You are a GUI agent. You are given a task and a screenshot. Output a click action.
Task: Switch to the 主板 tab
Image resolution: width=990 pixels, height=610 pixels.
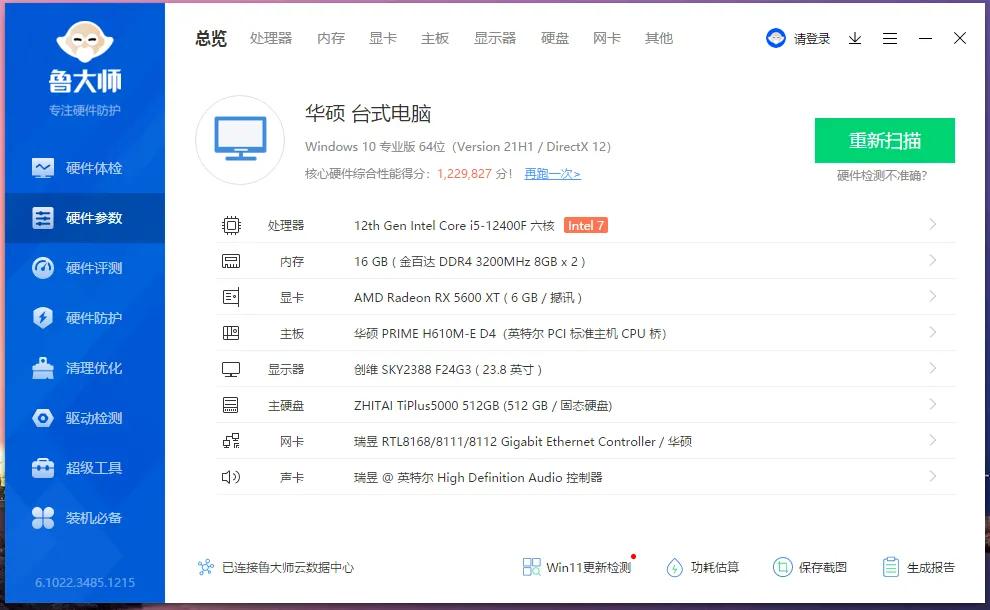pyautogui.click(x=435, y=38)
